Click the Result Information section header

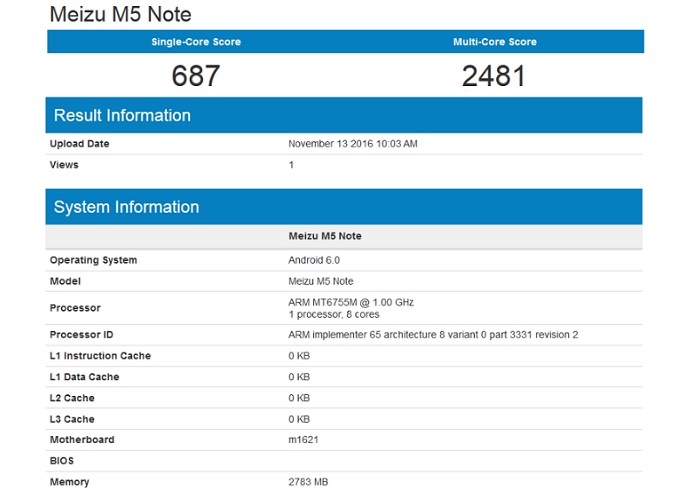click(344, 115)
